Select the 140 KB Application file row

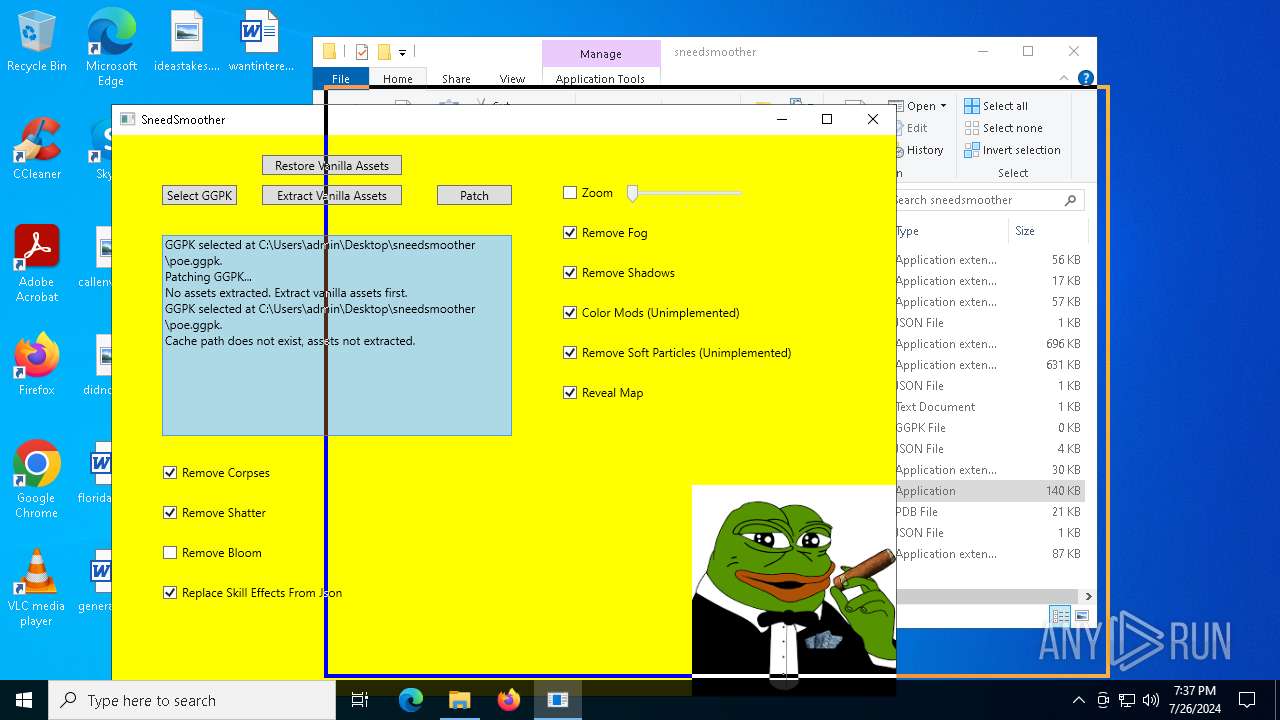coord(988,491)
